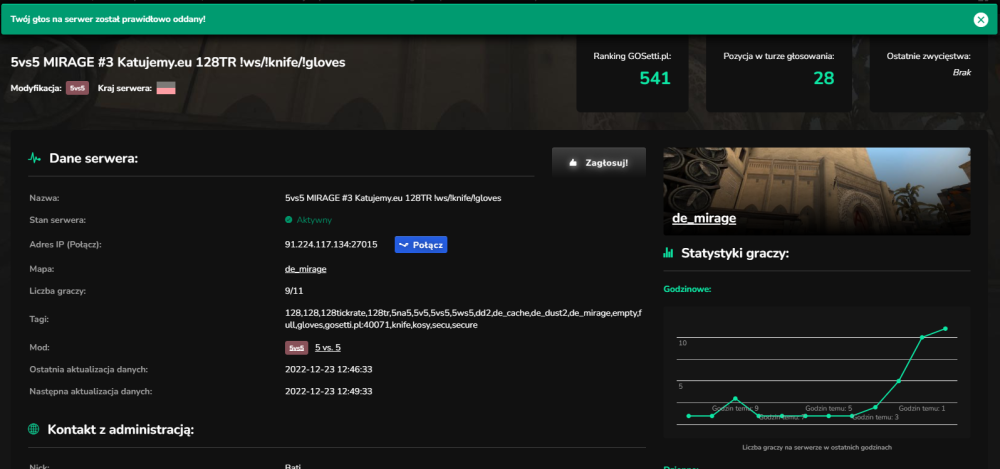Click the voting round position value 28
The width and height of the screenshot is (1000, 469).
(x=823, y=78)
